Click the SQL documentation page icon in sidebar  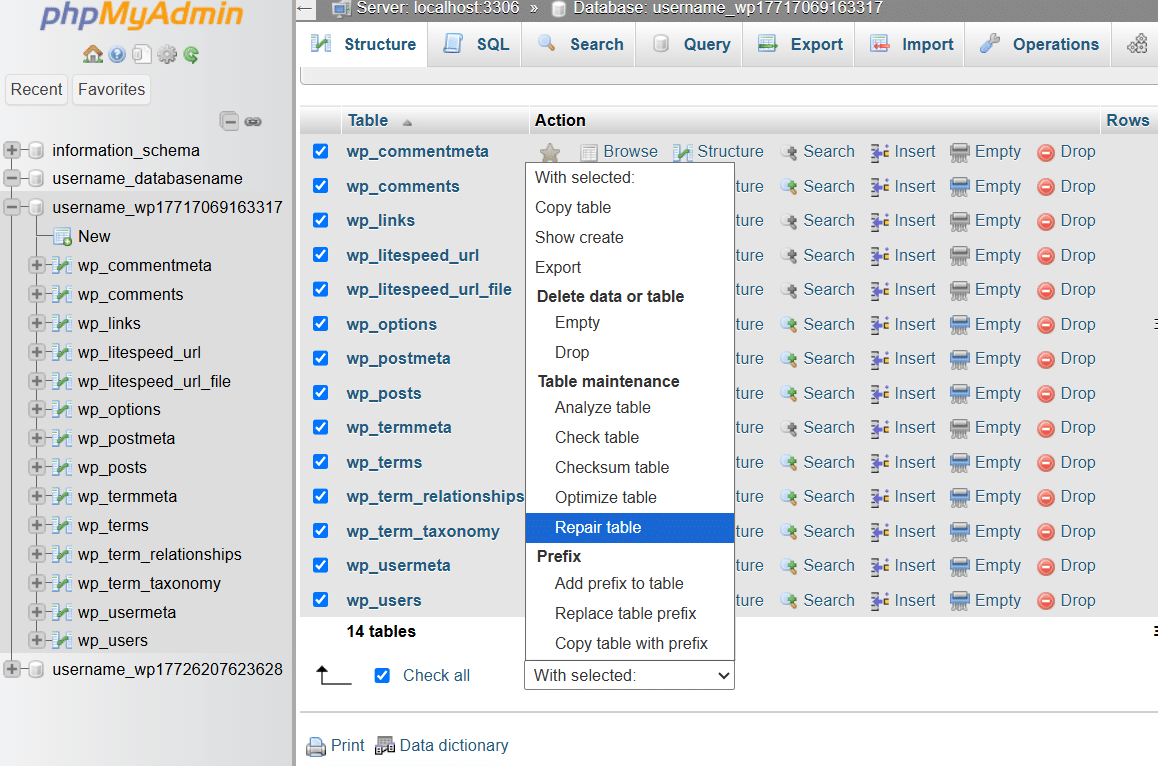(142, 54)
